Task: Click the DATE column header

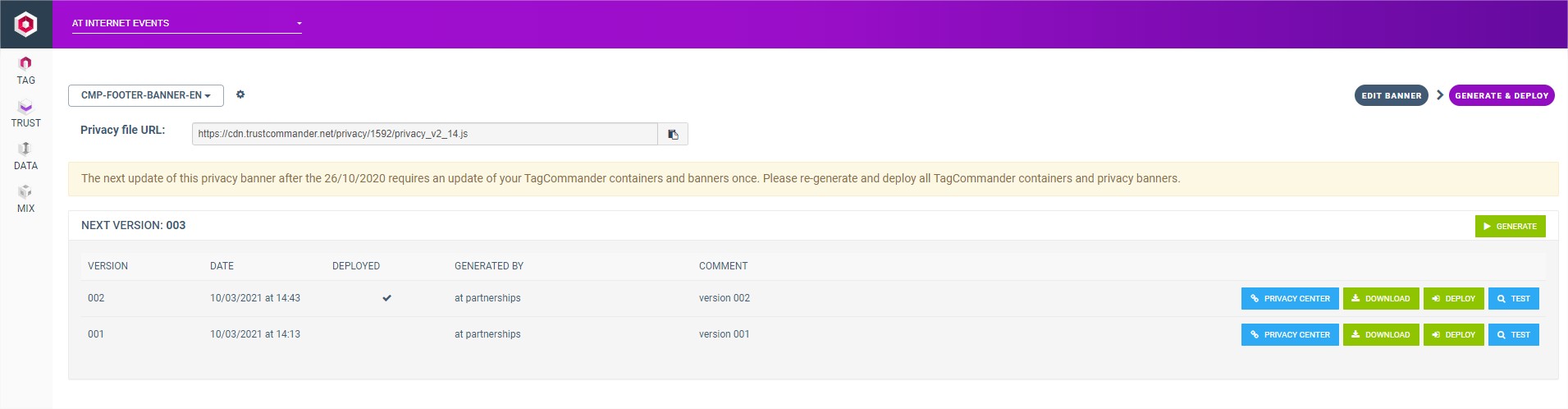Action: 222,266
